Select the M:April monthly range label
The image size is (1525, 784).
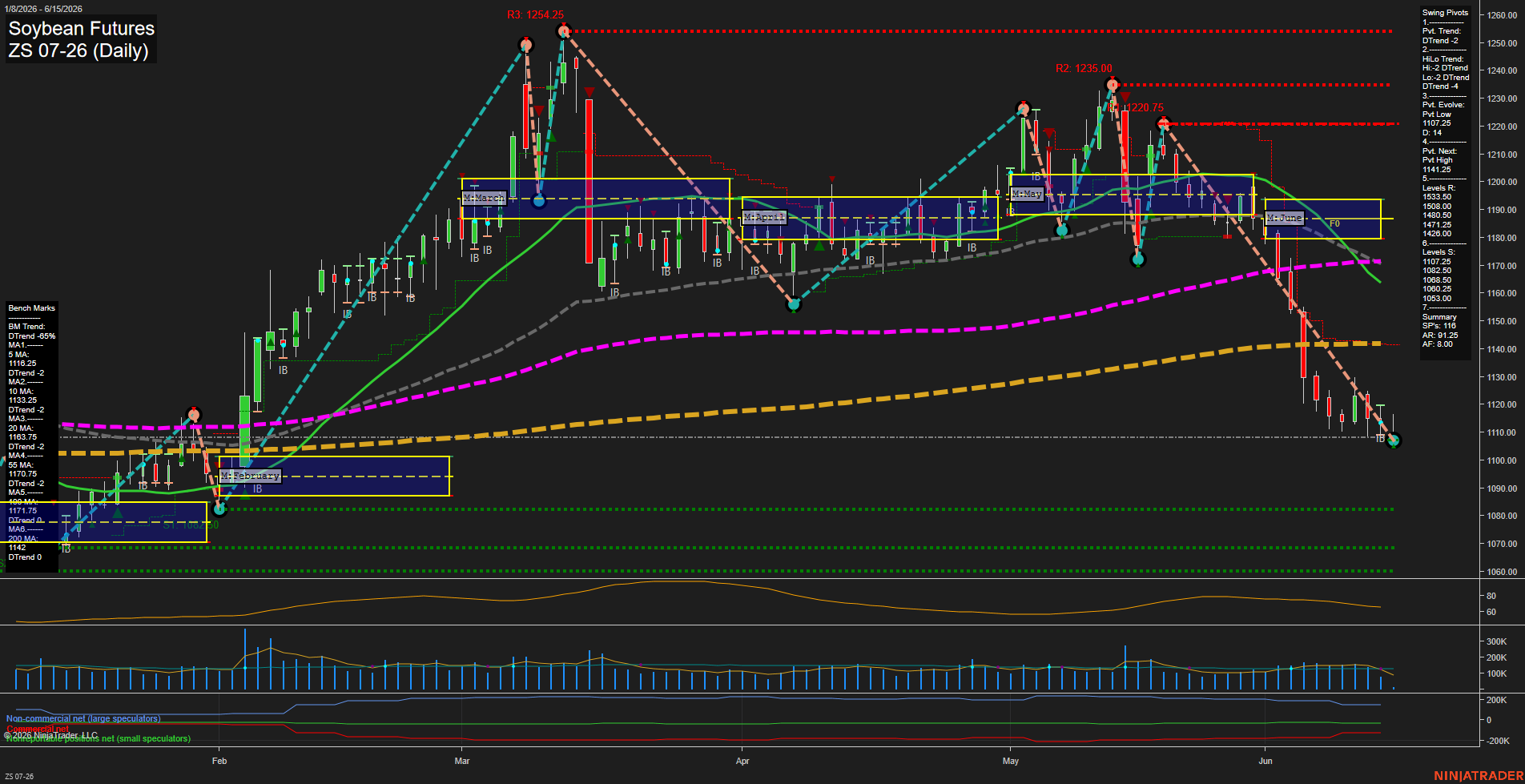(765, 217)
